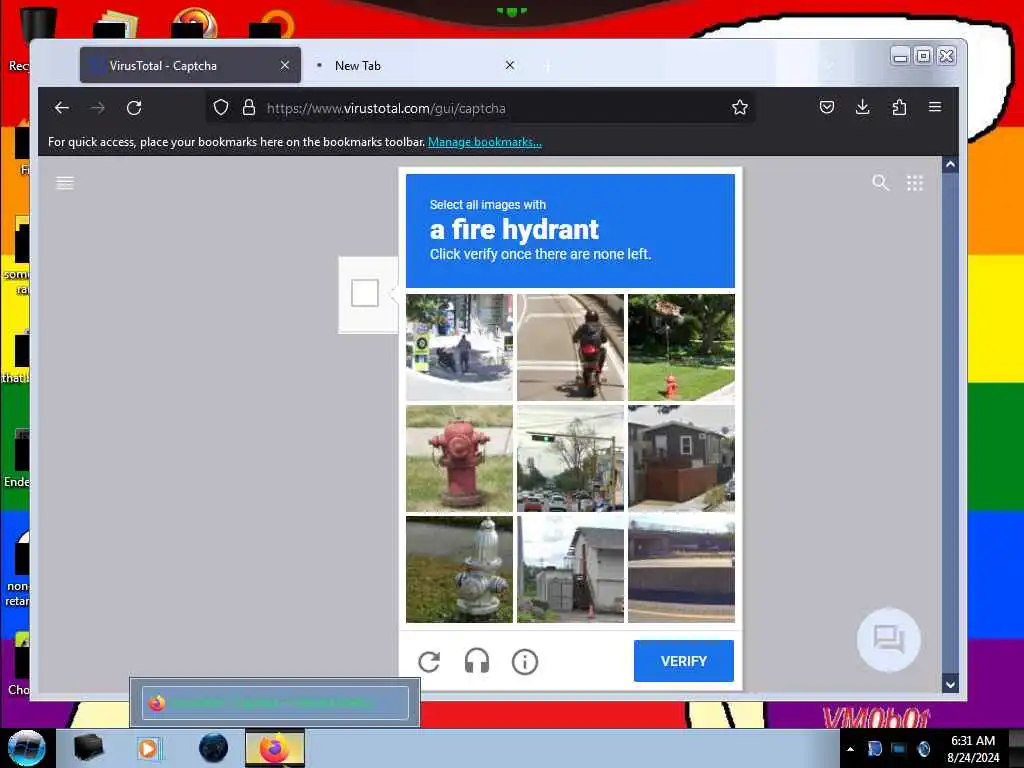Show hidden system tray icons
This screenshot has width=1024, height=768.
850,749
